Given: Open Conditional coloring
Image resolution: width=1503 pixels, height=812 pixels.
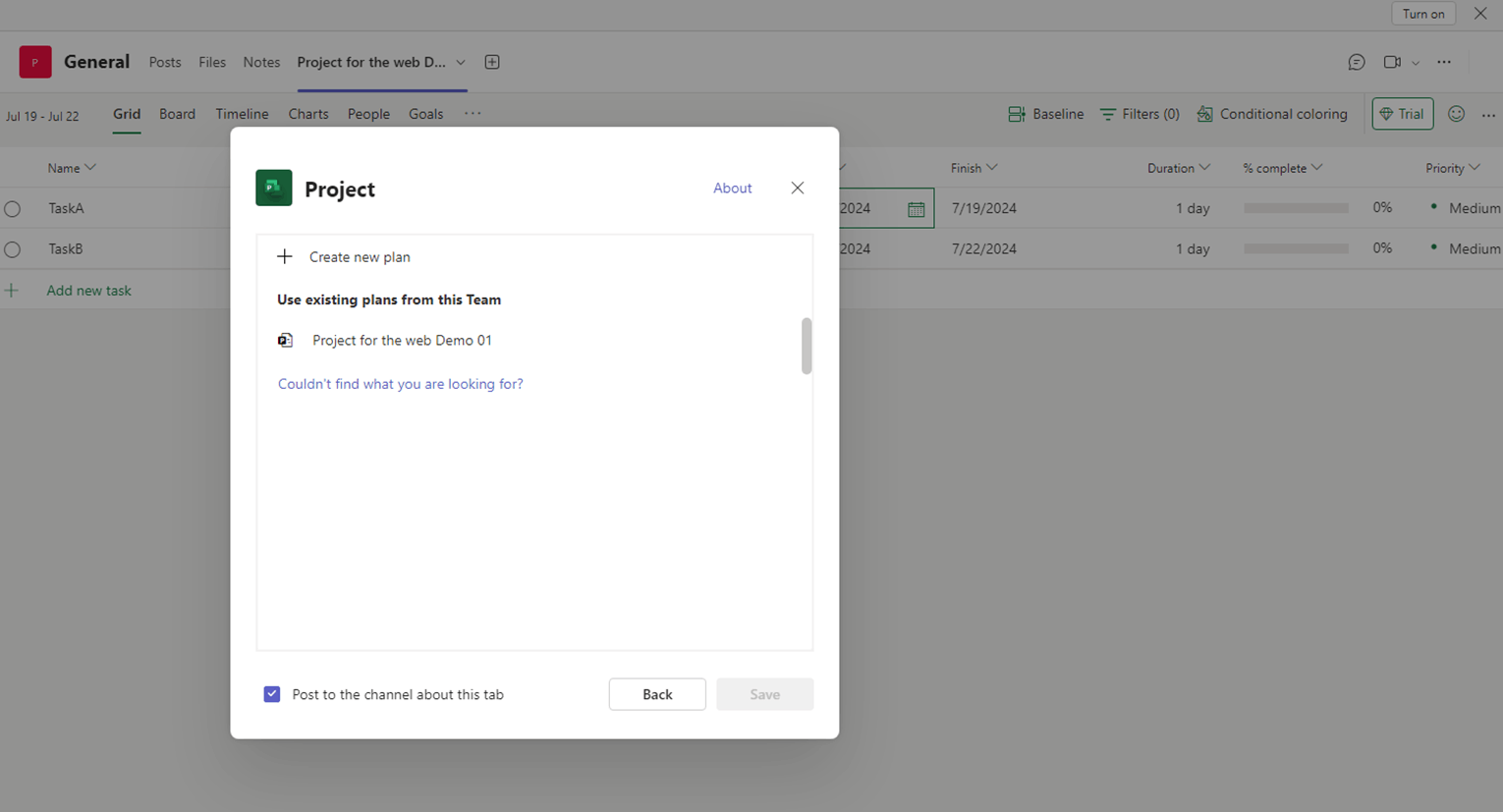Looking at the screenshot, I should tap(1272, 114).
